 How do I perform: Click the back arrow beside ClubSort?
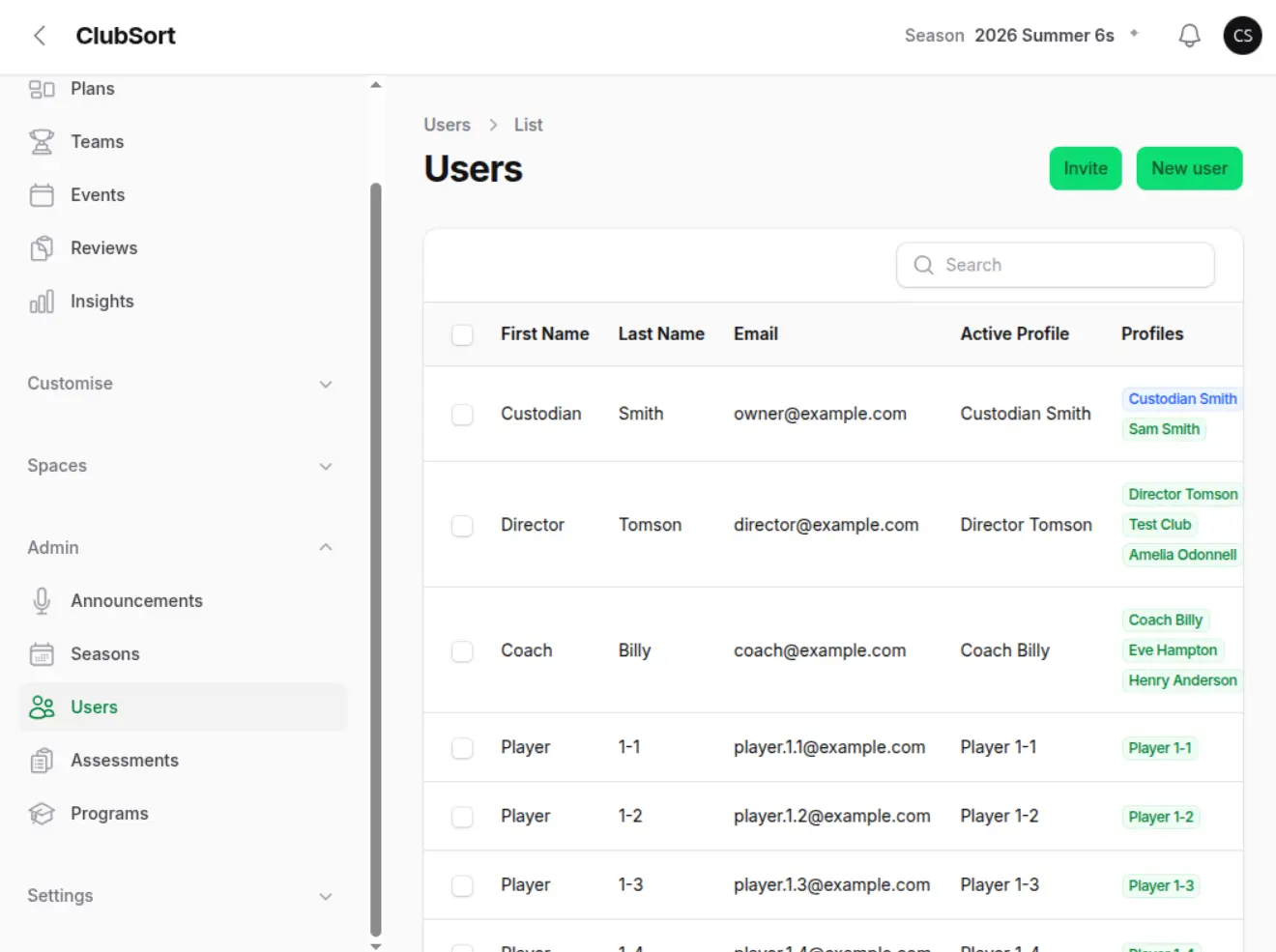(x=40, y=36)
